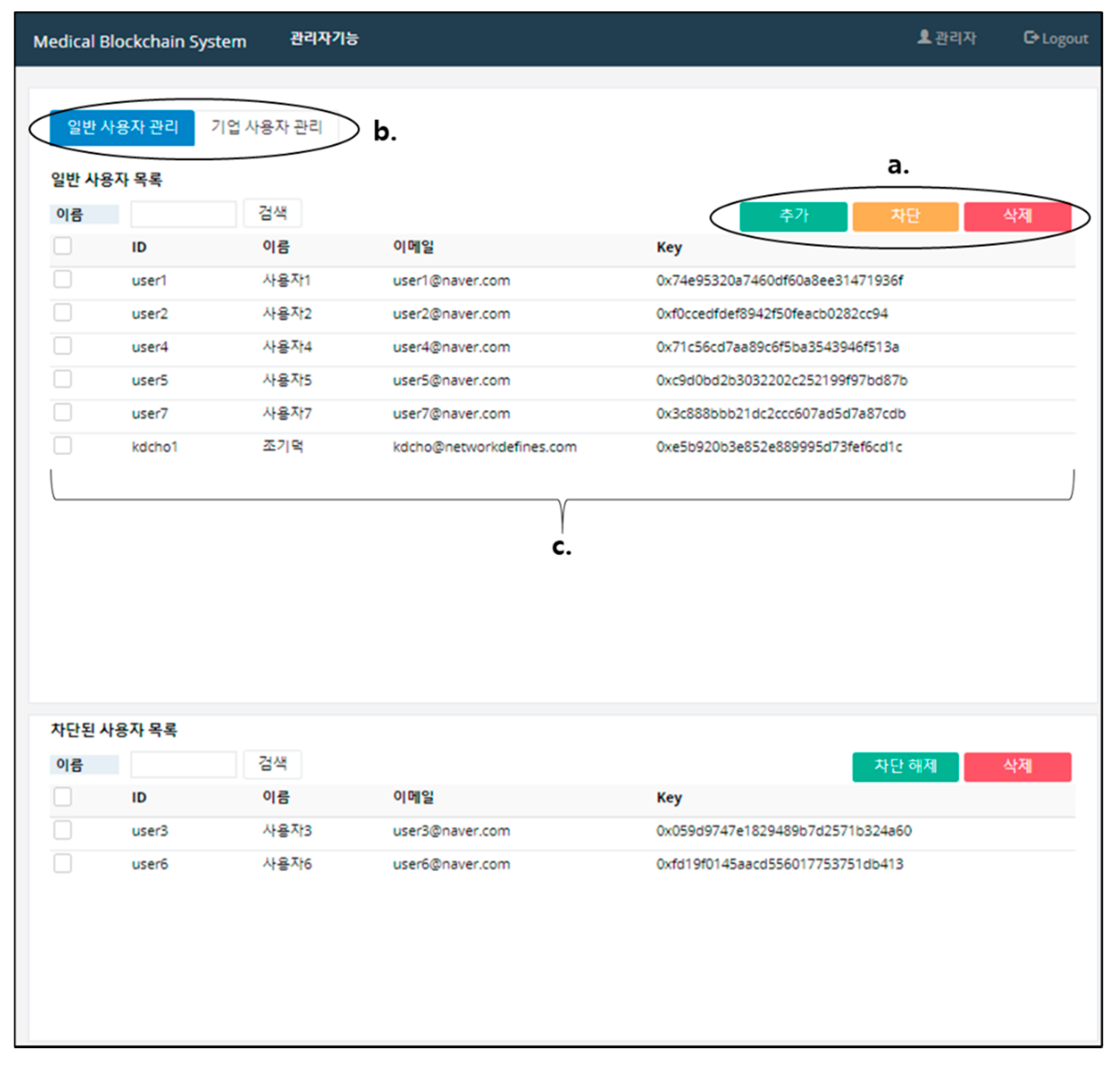The image size is (1120, 1067).
Task: Tick the checkbox next to kdcho1
Action: point(63,446)
